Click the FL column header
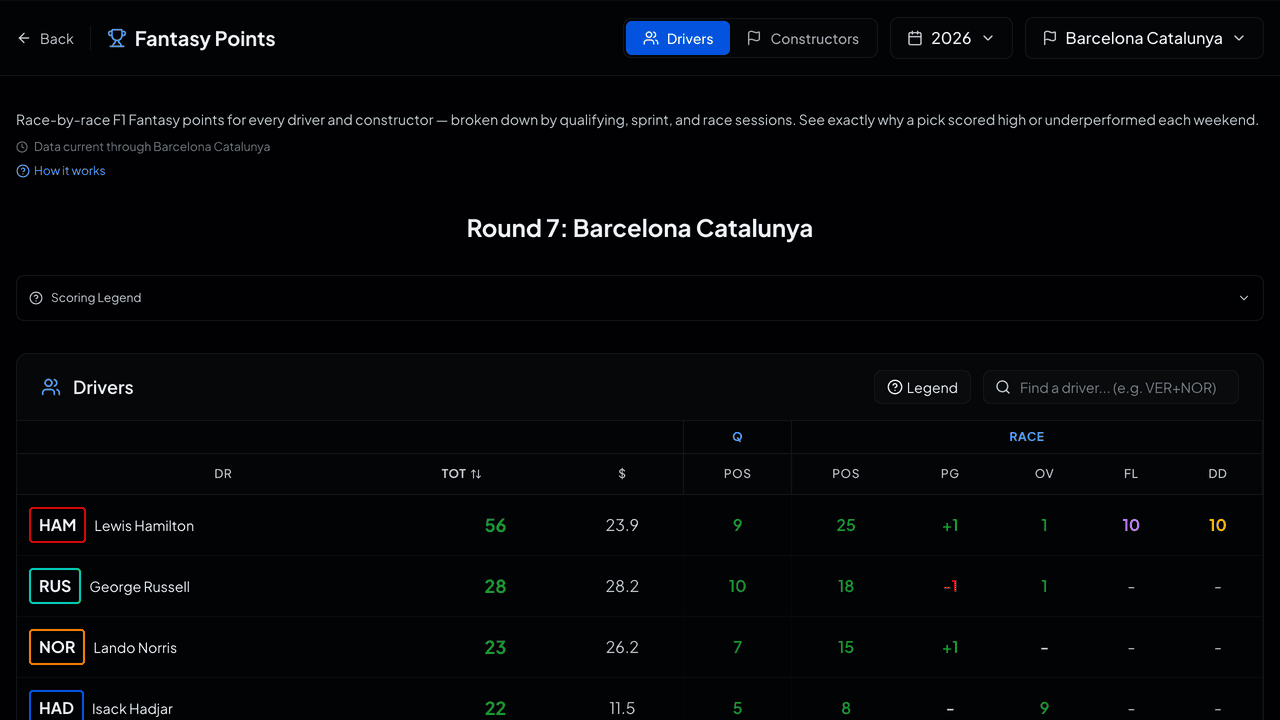Image resolution: width=1280 pixels, height=720 pixels. (x=1131, y=474)
